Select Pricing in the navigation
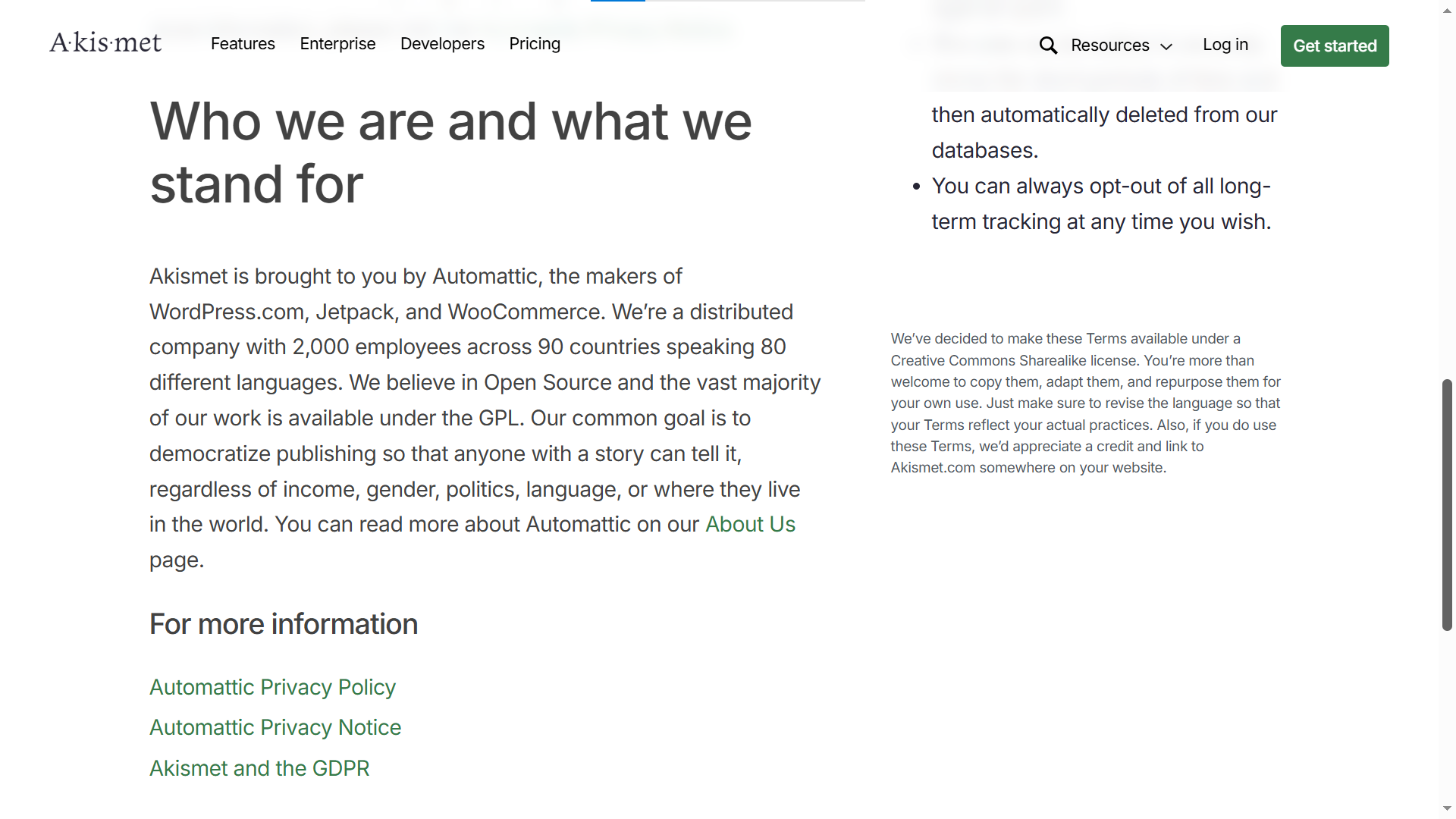Viewport: 1456px width, 819px height. 535,44
